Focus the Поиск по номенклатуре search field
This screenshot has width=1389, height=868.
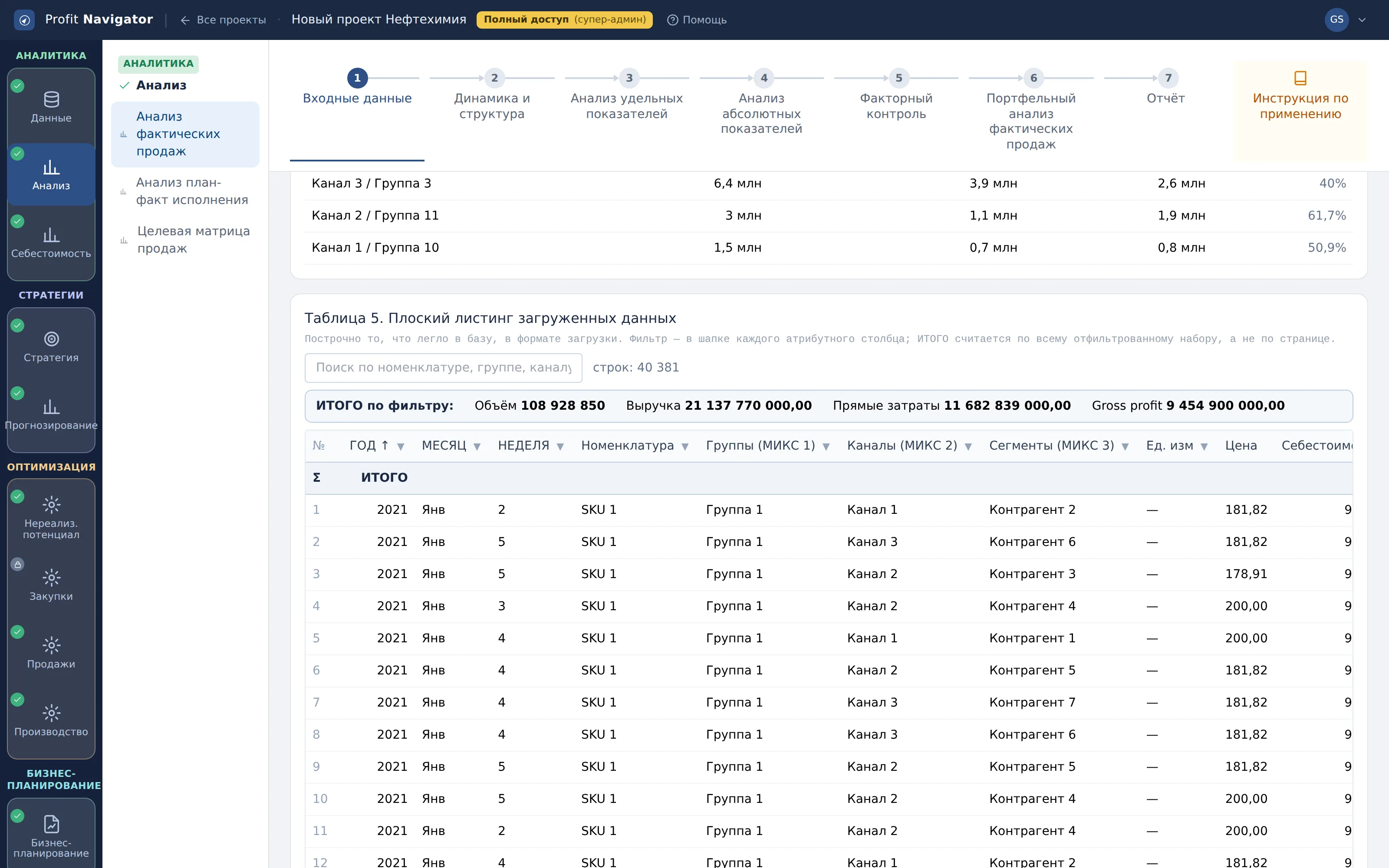[443, 368]
